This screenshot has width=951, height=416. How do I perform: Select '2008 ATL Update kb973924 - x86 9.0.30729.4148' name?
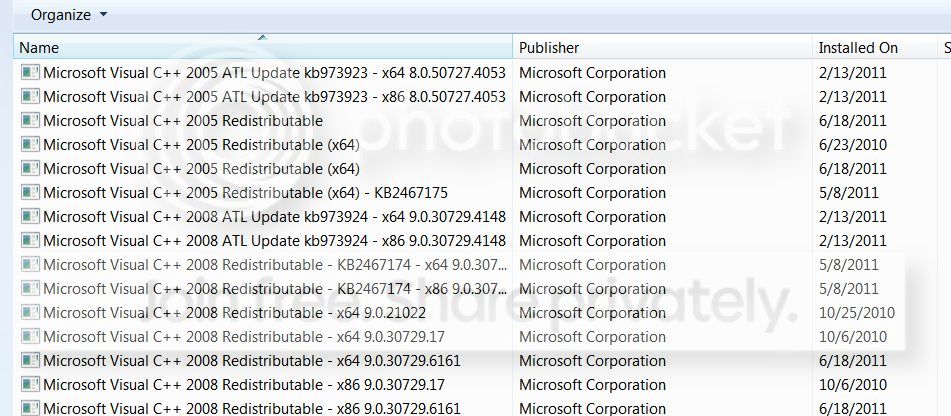pyautogui.click(x=274, y=241)
